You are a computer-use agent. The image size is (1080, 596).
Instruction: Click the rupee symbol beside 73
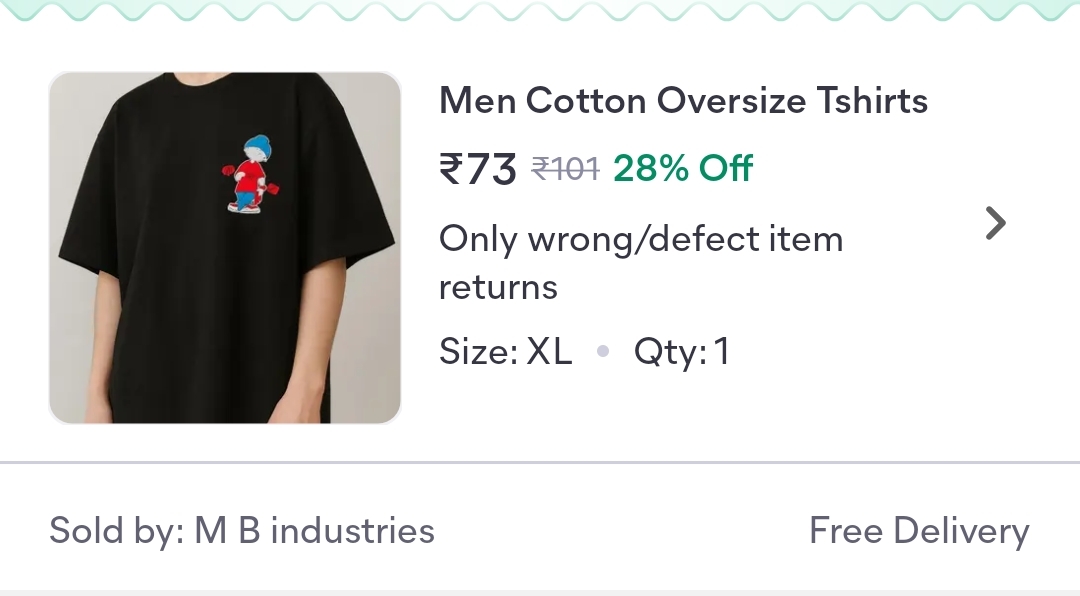pyautogui.click(x=452, y=168)
